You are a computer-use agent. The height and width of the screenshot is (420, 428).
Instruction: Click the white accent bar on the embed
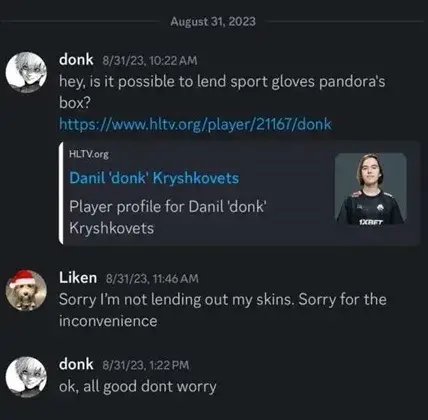pyautogui.click(x=61, y=193)
